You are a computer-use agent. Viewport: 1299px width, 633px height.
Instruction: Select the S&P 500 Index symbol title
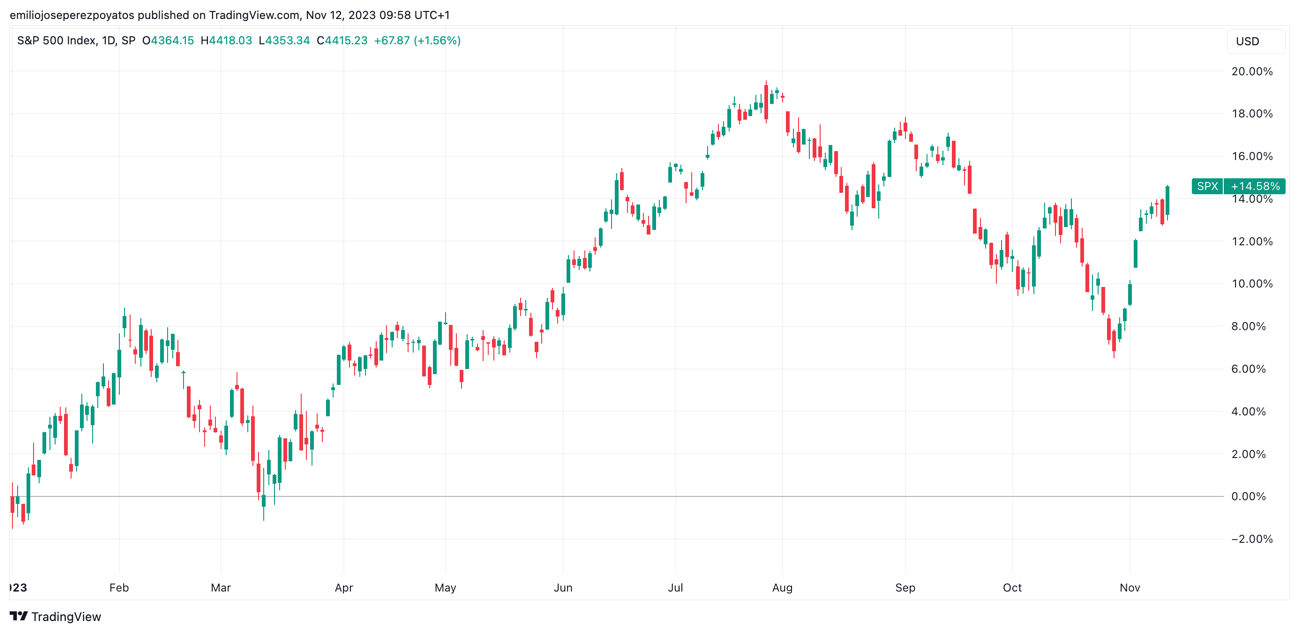click(76, 41)
